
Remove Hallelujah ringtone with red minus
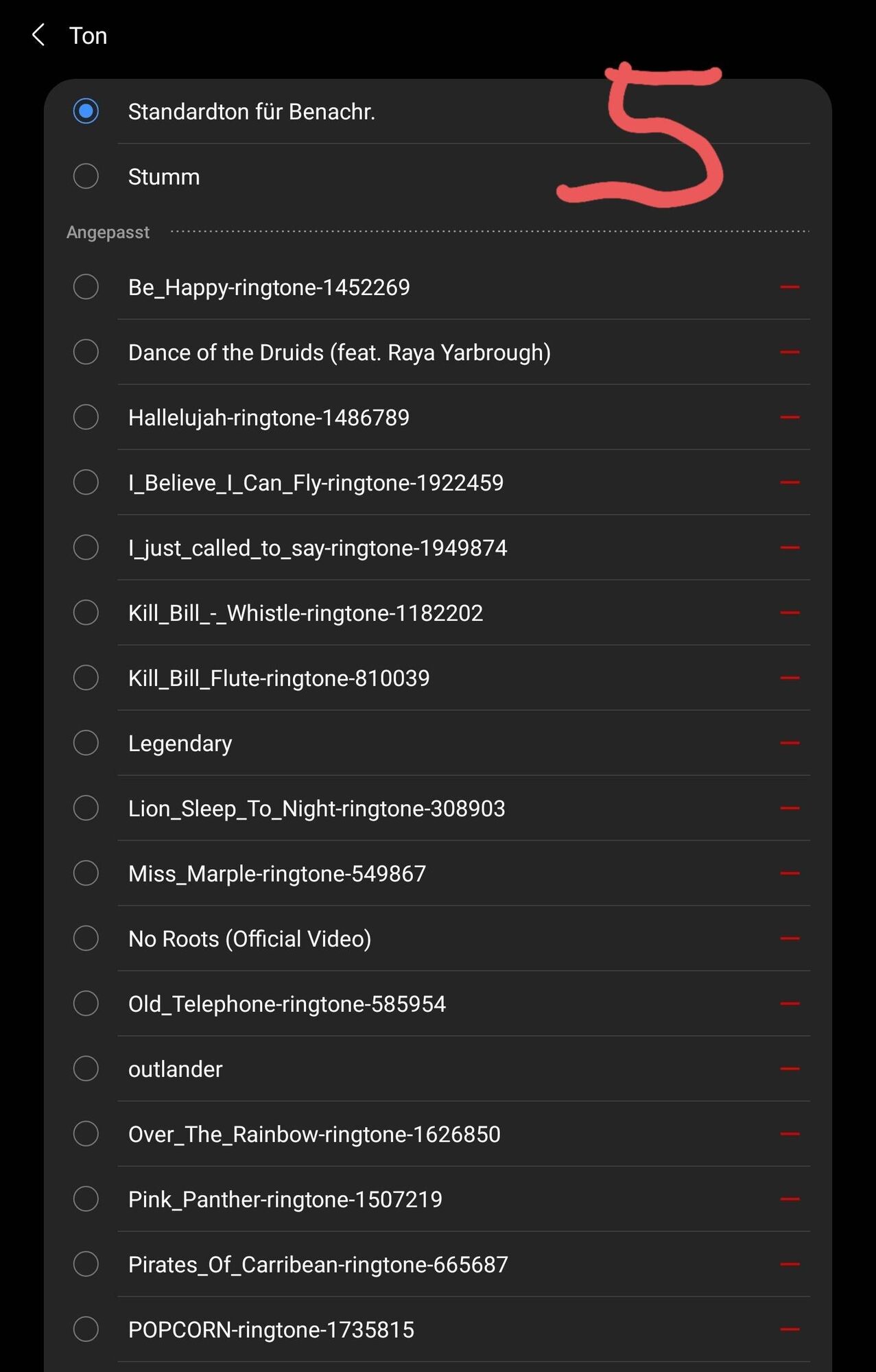pyautogui.click(x=790, y=418)
